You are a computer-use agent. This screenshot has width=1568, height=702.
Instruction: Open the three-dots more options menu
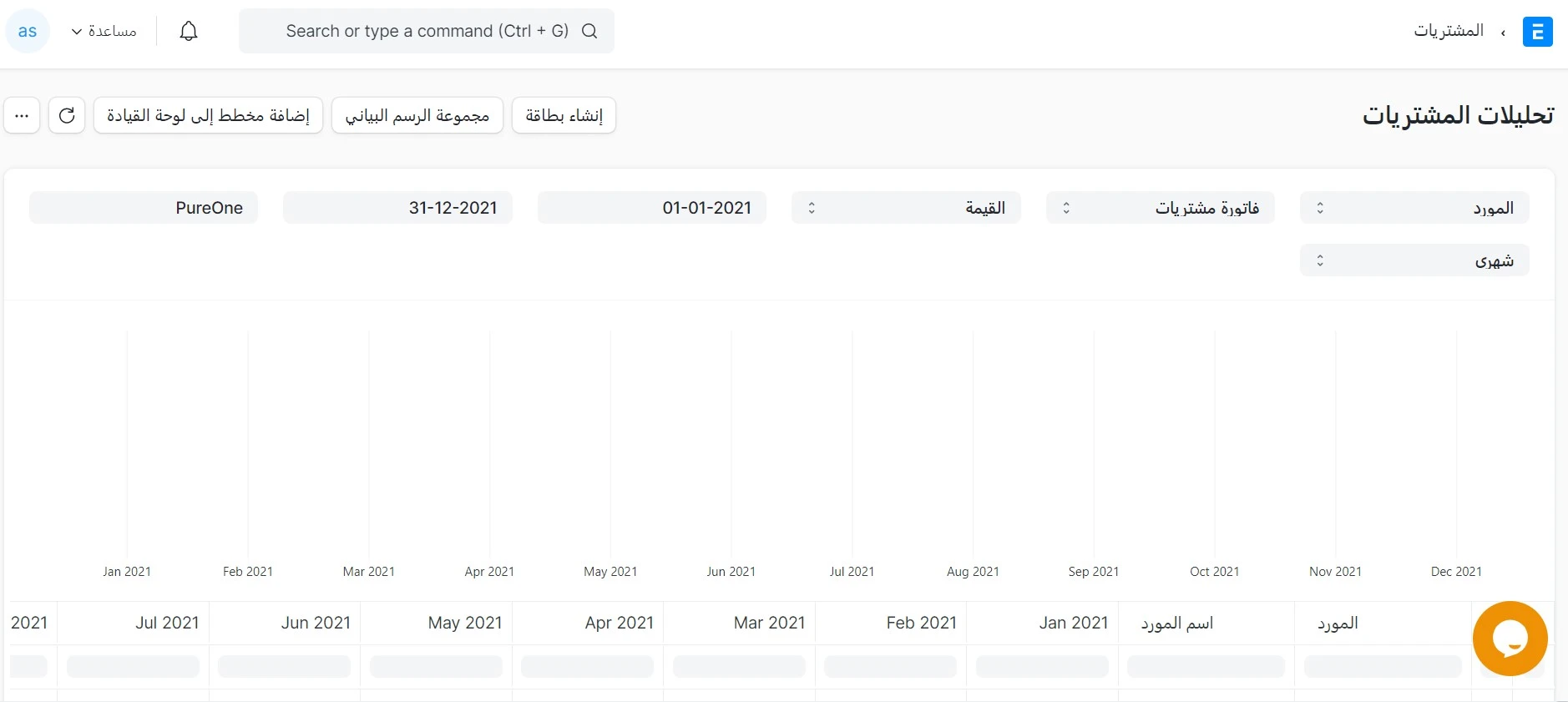[22, 115]
